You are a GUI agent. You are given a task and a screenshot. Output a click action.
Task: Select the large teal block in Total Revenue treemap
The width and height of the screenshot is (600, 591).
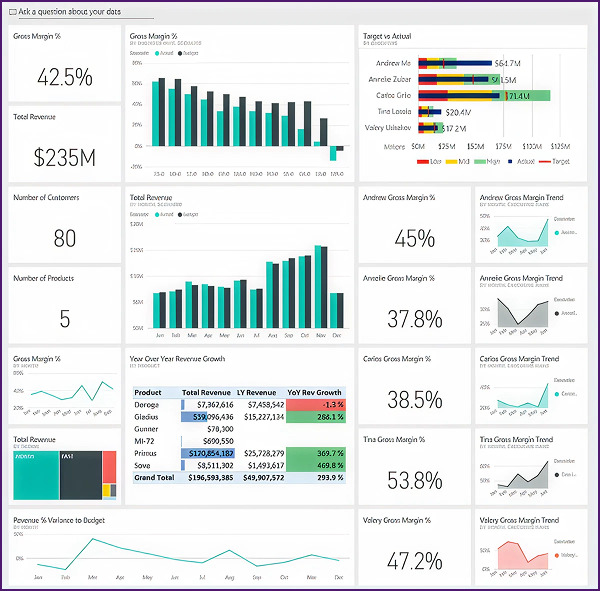click(x=36, y=475)
